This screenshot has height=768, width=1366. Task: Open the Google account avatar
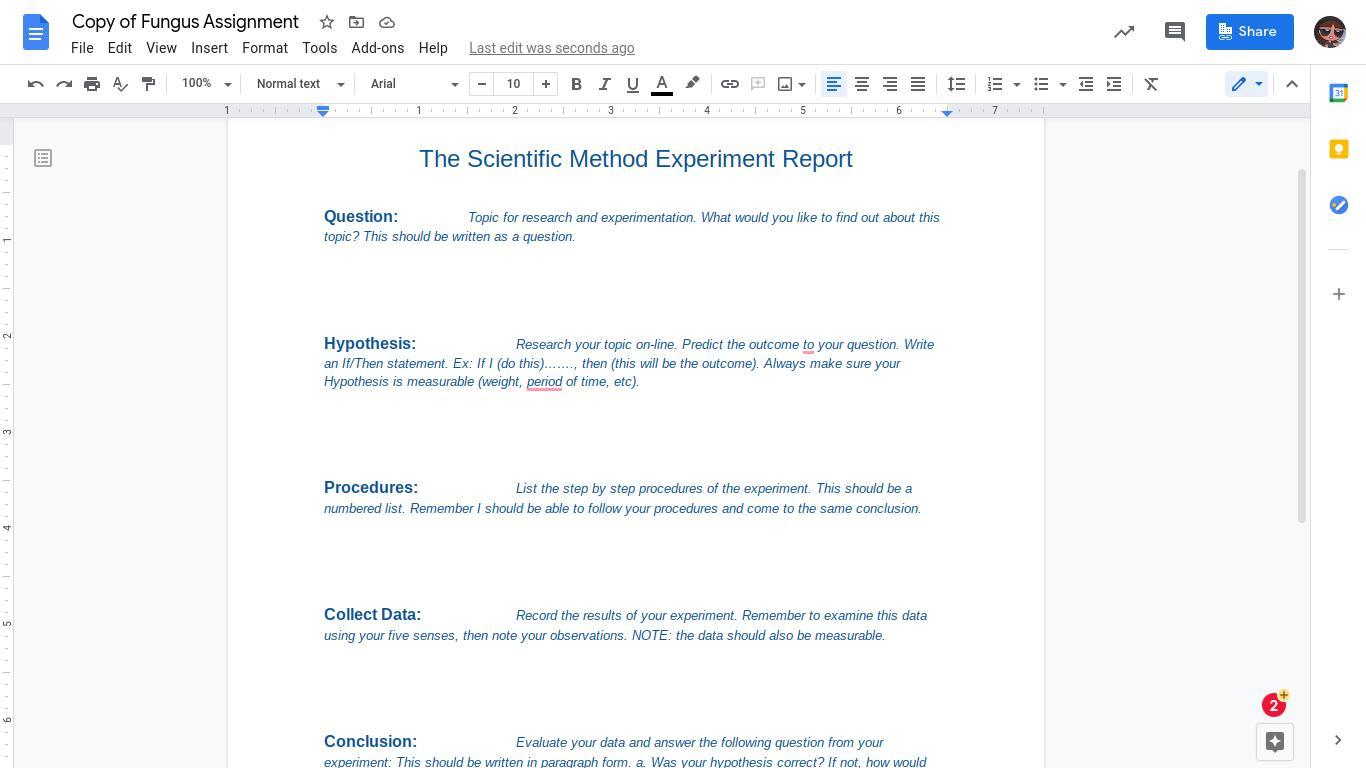[1330, 32]
